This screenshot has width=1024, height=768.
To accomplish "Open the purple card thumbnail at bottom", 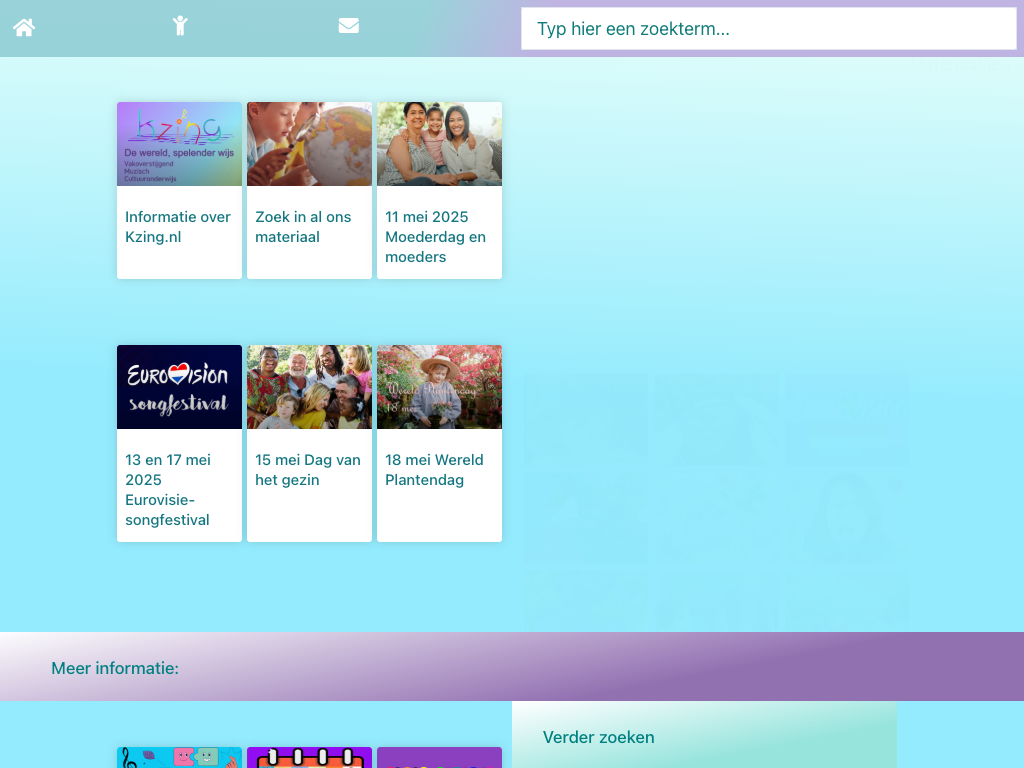I will [x=440, y=758].
